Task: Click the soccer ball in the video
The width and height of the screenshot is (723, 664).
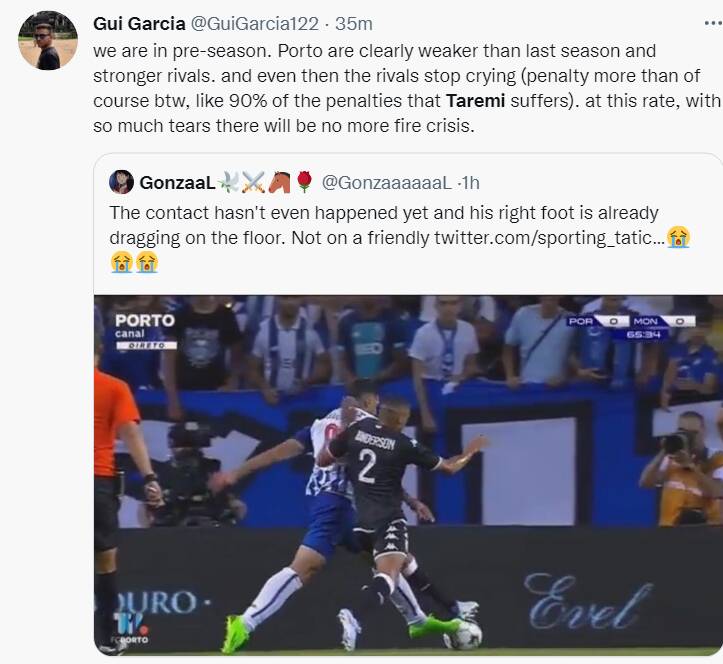Action: tap(463, 634)
